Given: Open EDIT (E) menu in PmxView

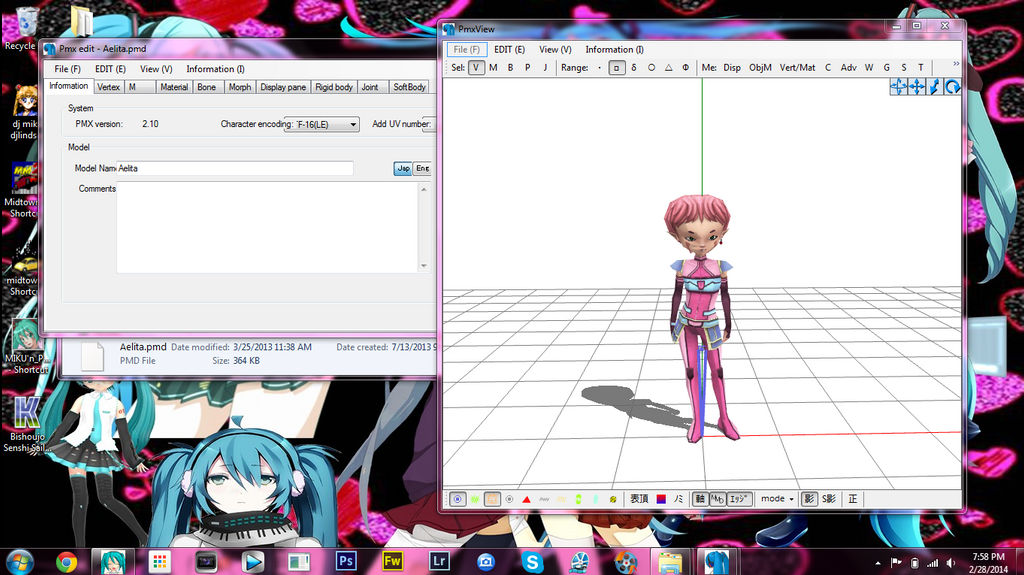Looking at the screenshot, I should [x=509, y=49].
